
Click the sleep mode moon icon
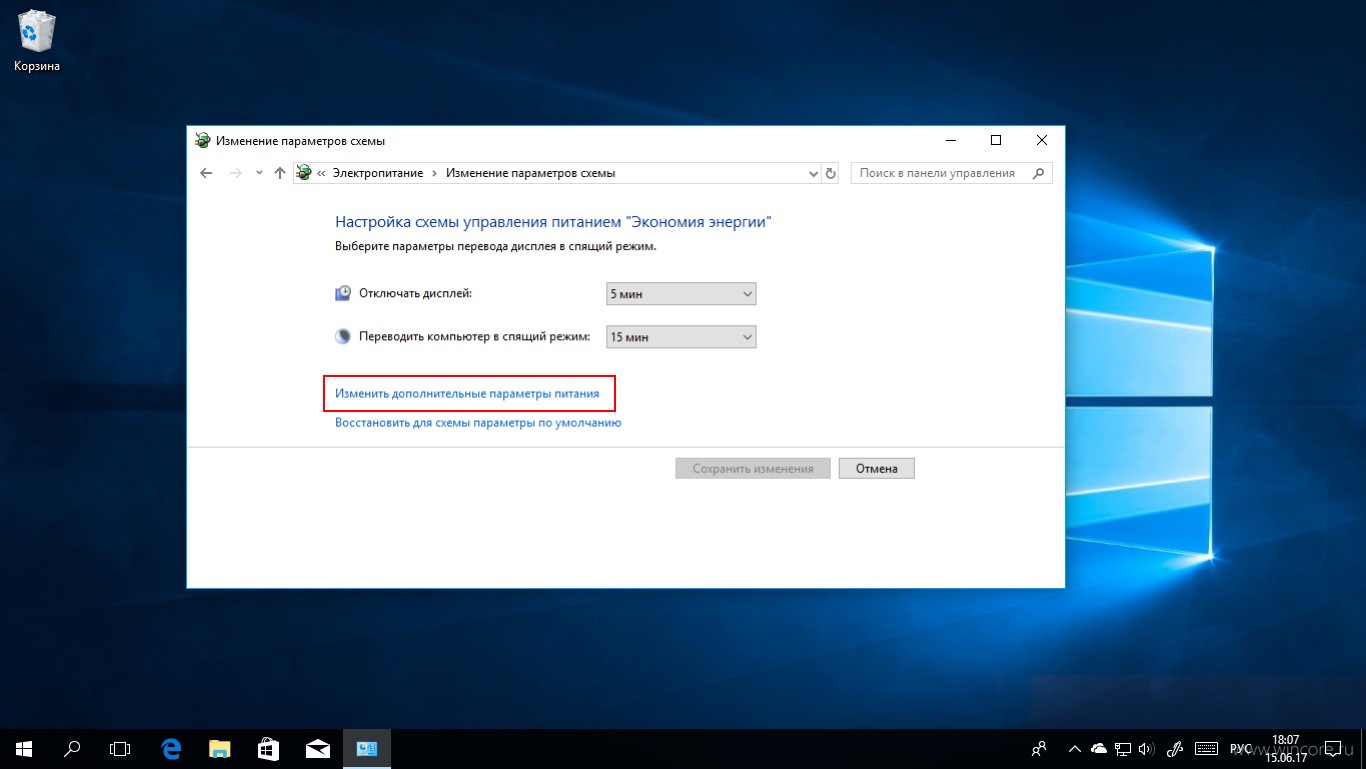[x=343, y=337]
